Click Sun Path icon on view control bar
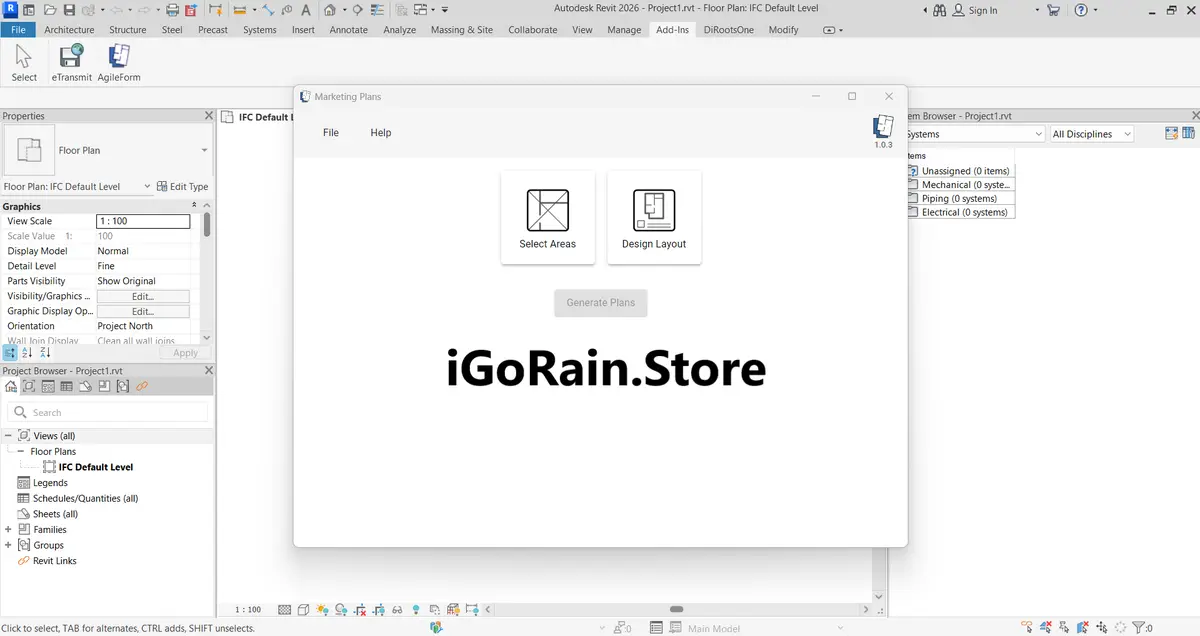1200x636 pixels. click(322, 609)
